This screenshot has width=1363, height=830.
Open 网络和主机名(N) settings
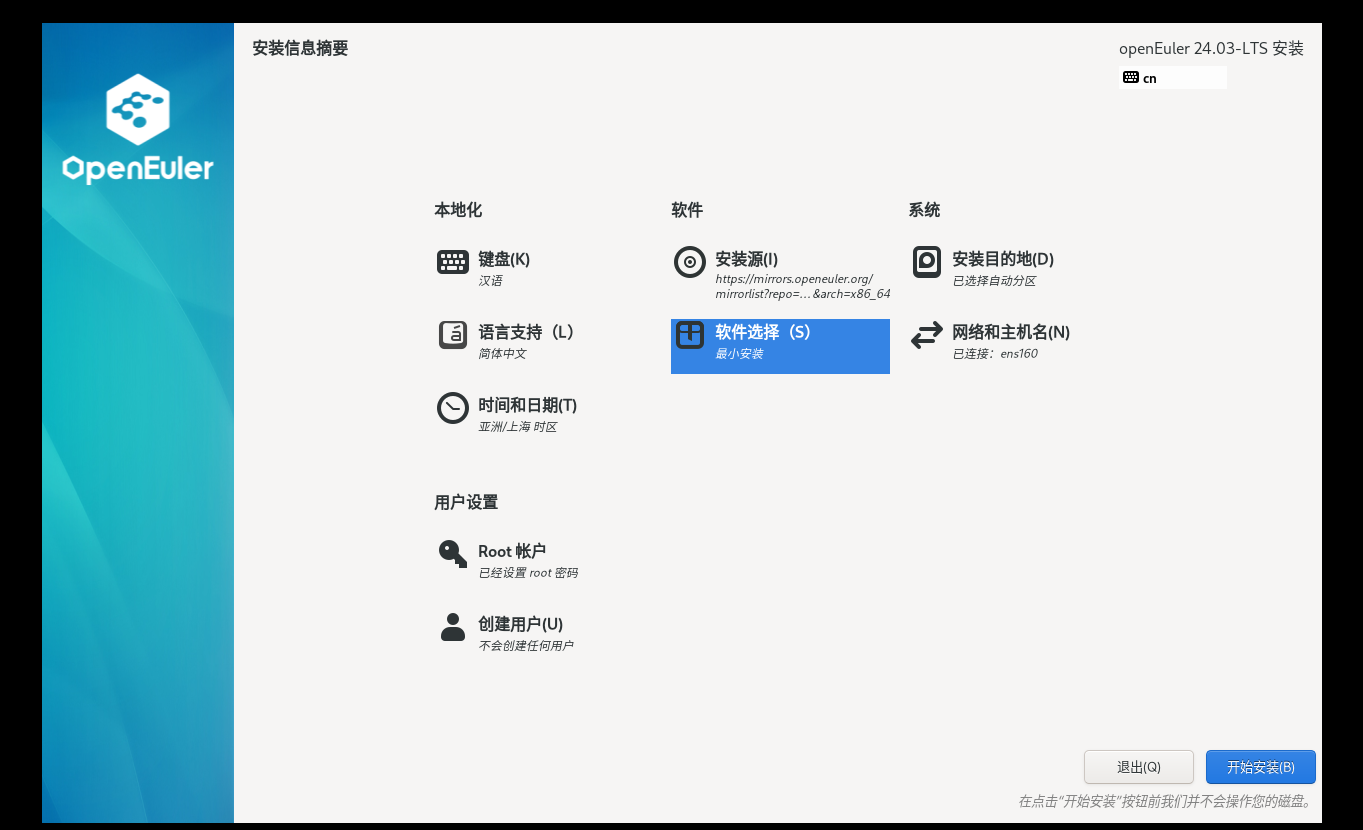pyautogui.click(x=1011, y=332)
